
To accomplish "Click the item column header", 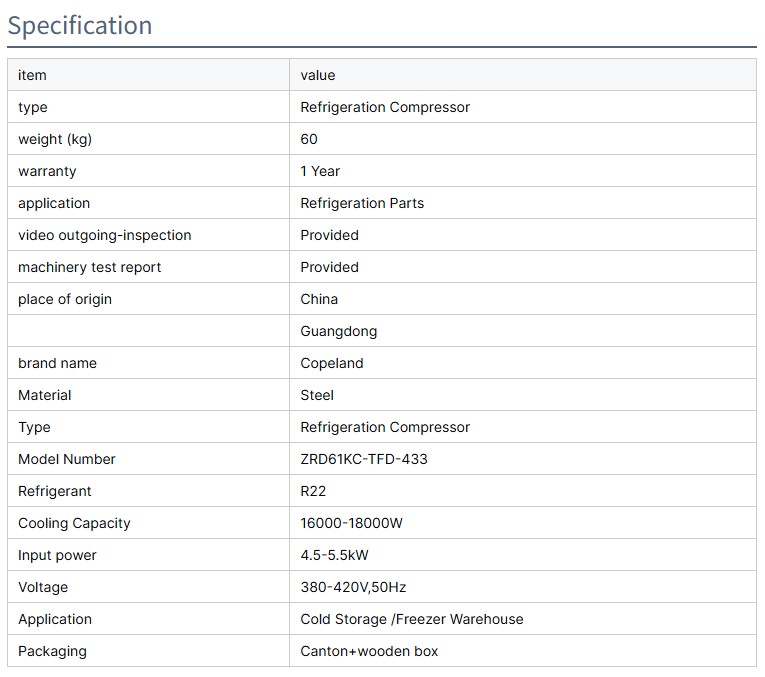I will (x=32, y=75).
